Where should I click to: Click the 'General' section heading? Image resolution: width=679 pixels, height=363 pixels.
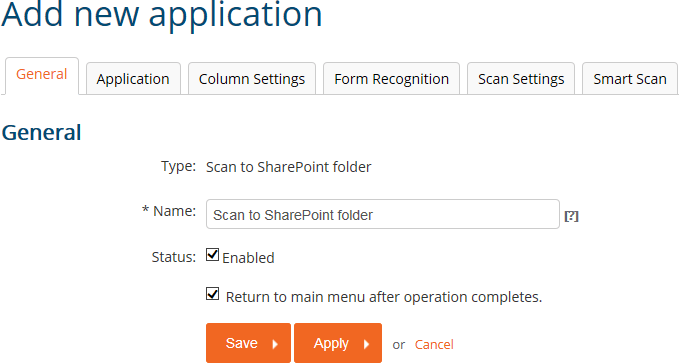tap(41, 133)
